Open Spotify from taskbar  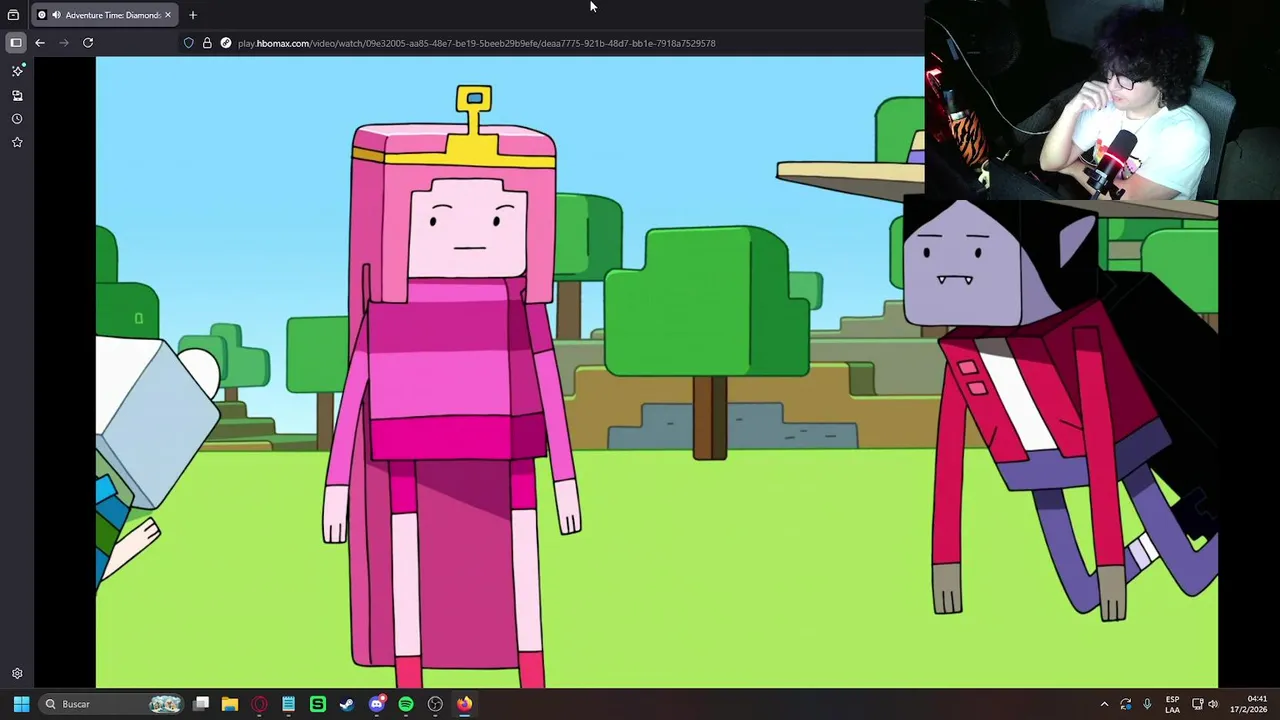point(406,704)
